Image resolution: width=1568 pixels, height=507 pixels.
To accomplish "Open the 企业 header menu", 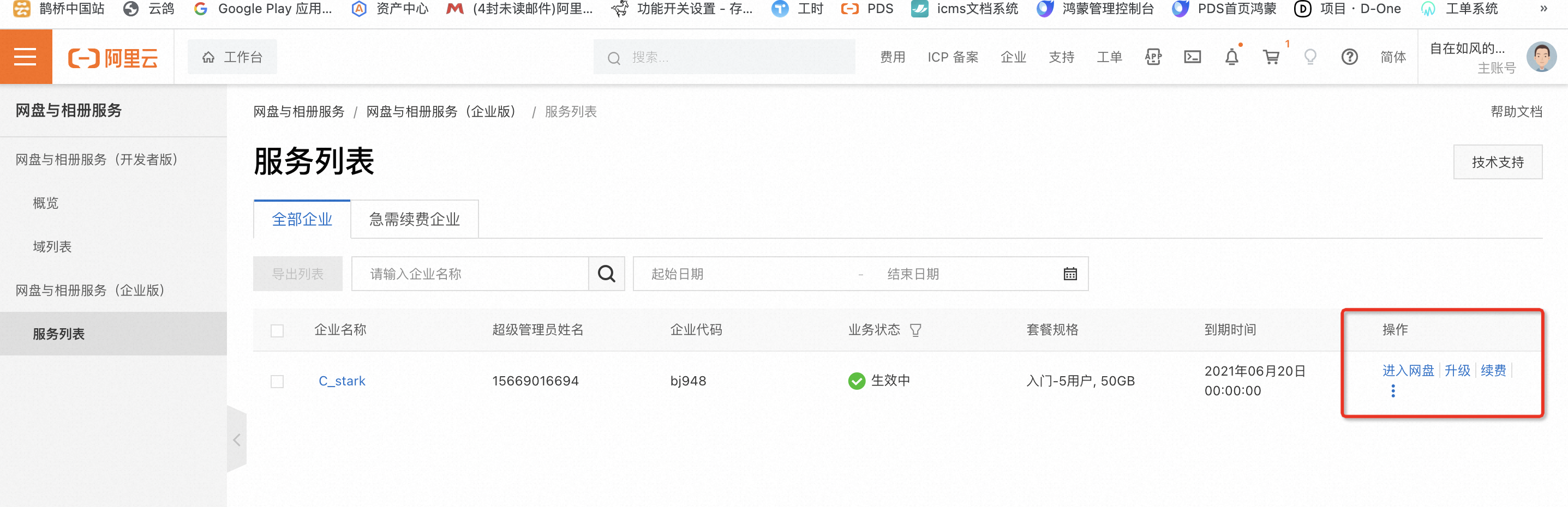I will coord(1013,57).
